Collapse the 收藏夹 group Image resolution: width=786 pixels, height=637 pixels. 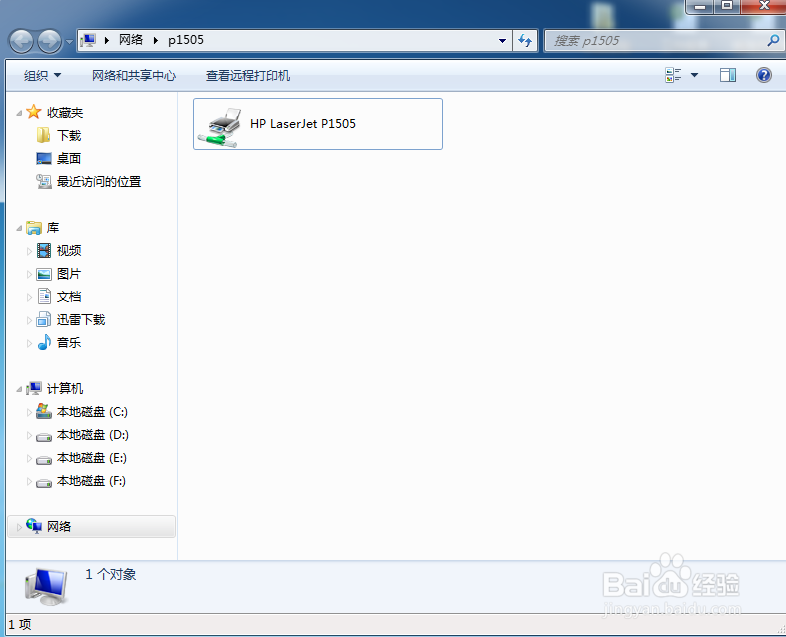click(x=19, y=113)
